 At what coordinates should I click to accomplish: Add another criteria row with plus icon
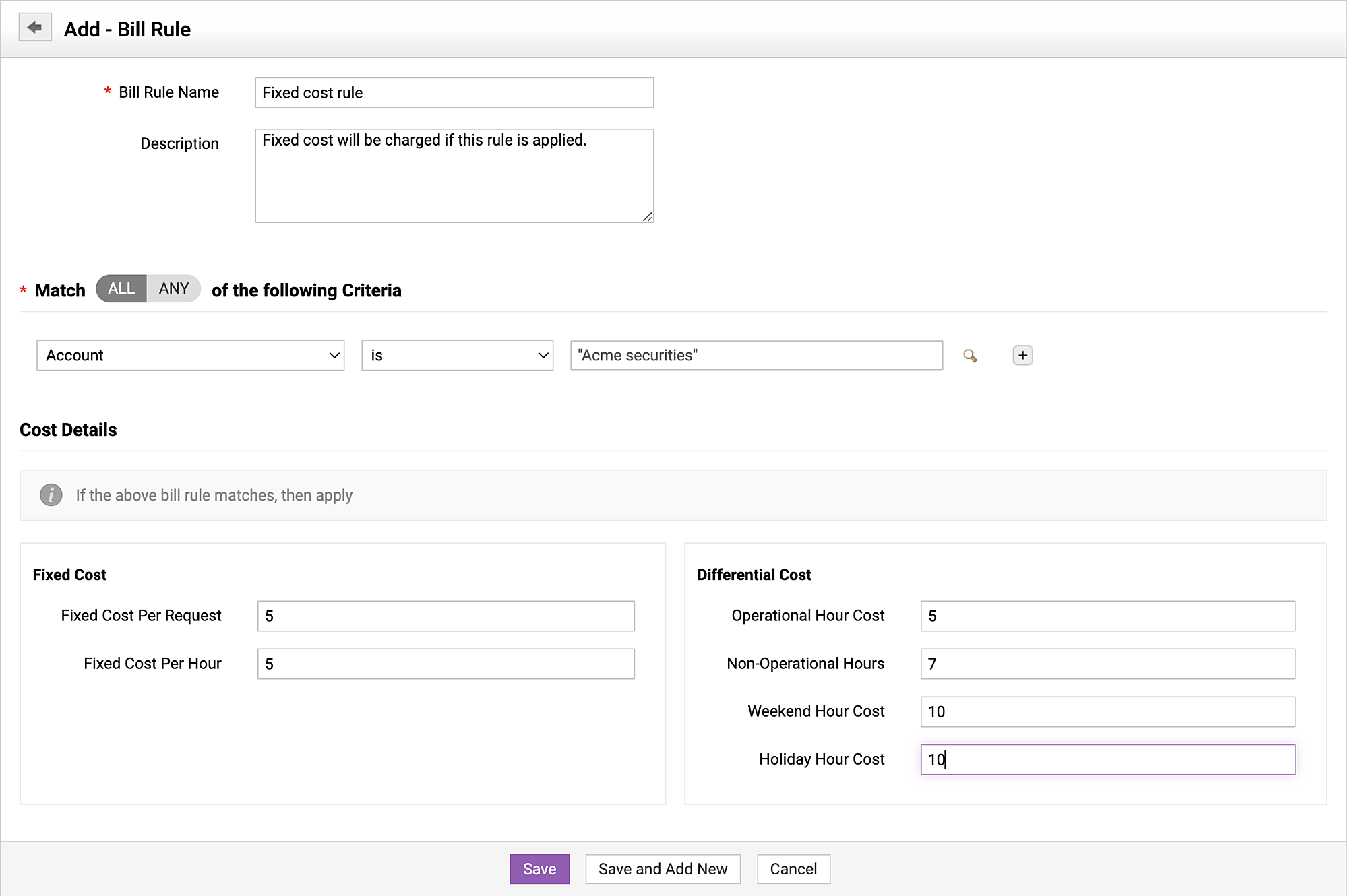click(x=1022, y=355)
